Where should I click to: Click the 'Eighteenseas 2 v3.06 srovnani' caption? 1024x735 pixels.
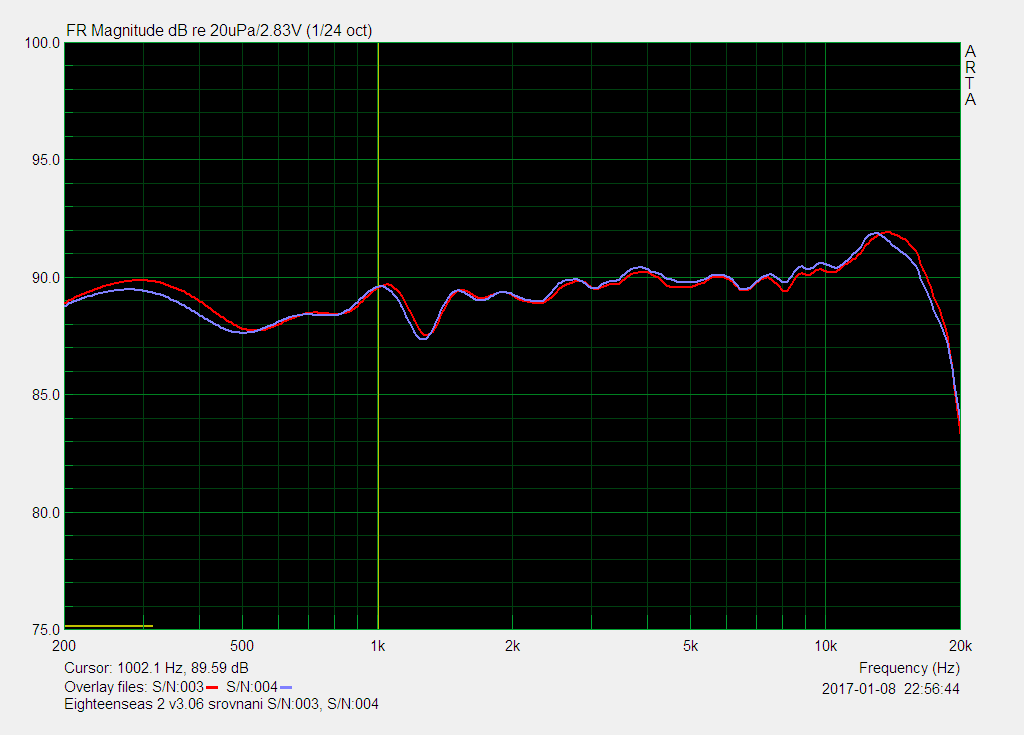click(x=163, y=704)
